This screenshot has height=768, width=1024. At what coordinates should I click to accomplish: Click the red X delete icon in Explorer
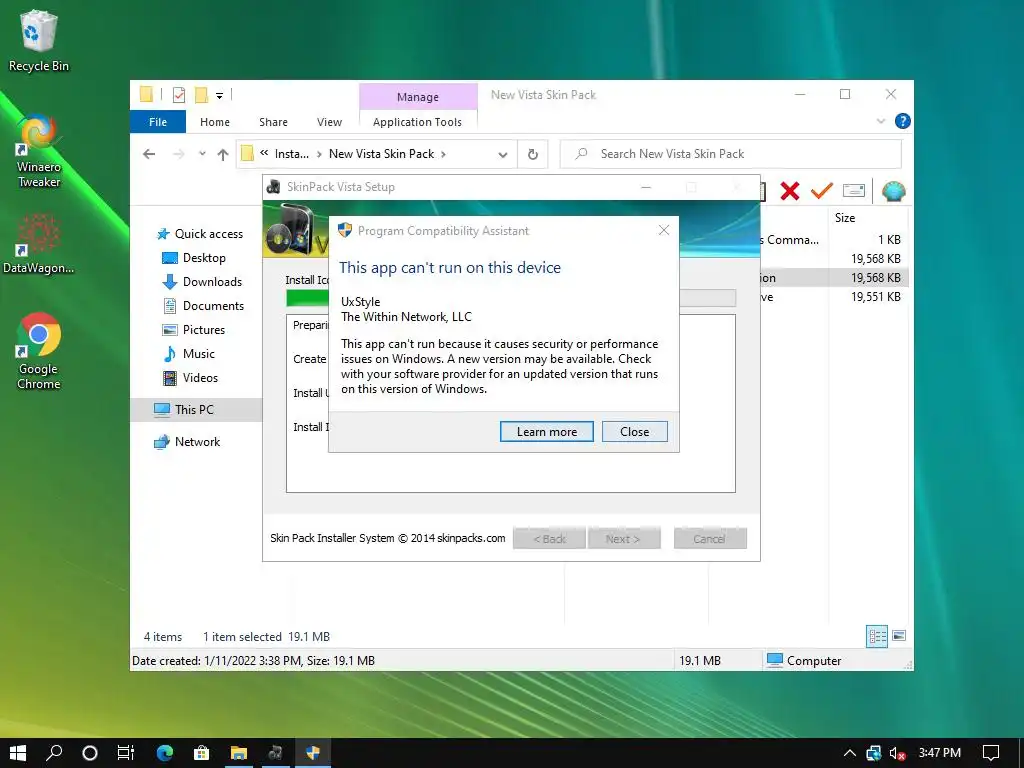click(x=790, y=191)
